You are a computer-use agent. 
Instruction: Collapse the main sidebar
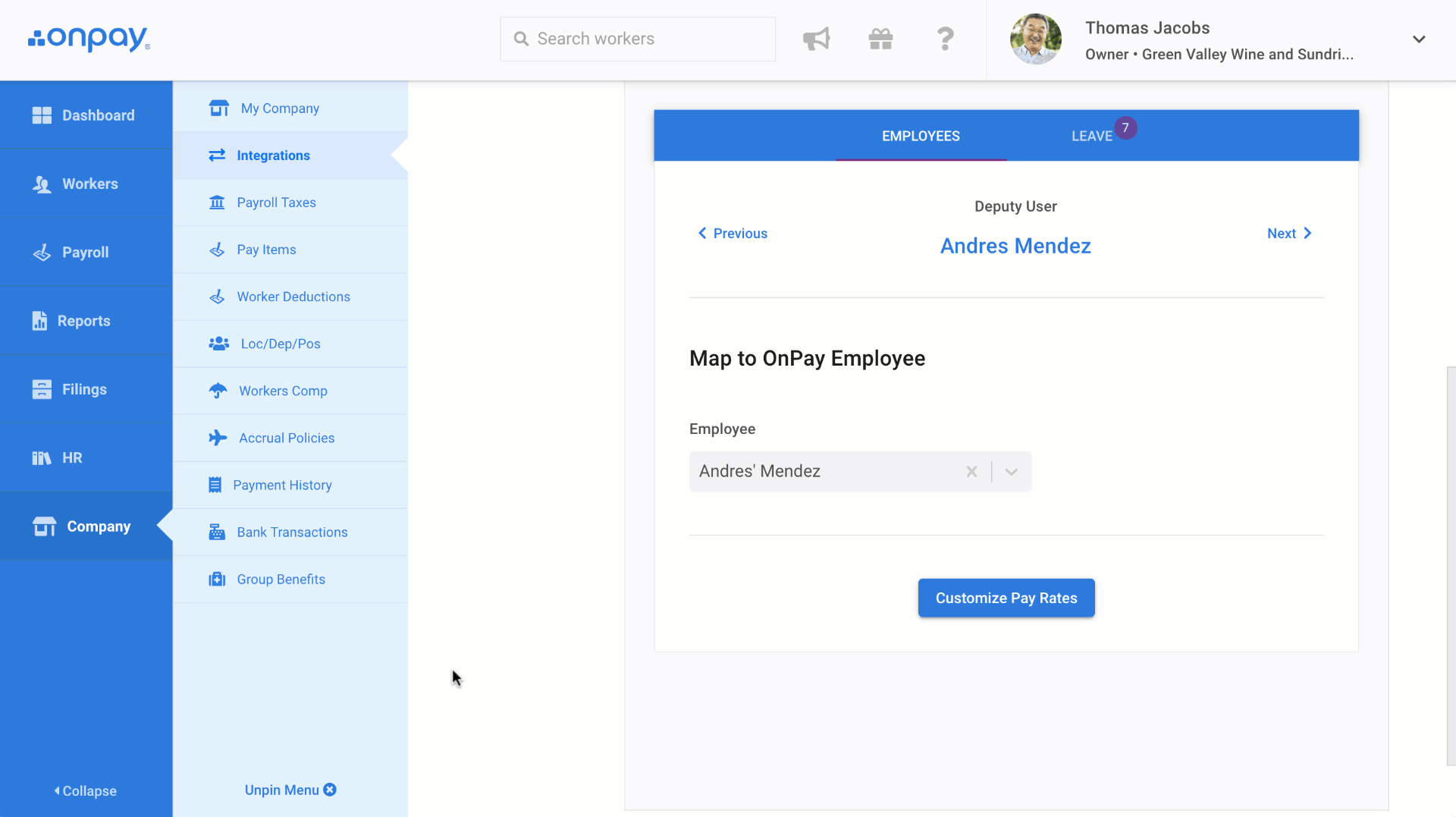(86, 790)
